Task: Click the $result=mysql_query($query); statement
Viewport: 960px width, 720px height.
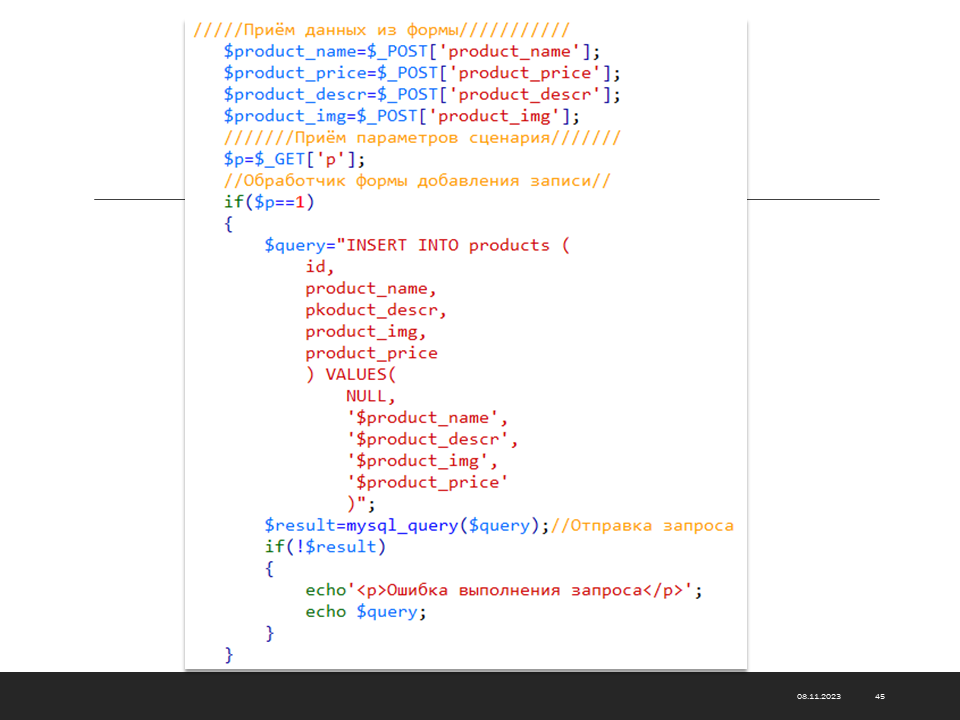Action: pyautogui.click(x=407, y=525)
